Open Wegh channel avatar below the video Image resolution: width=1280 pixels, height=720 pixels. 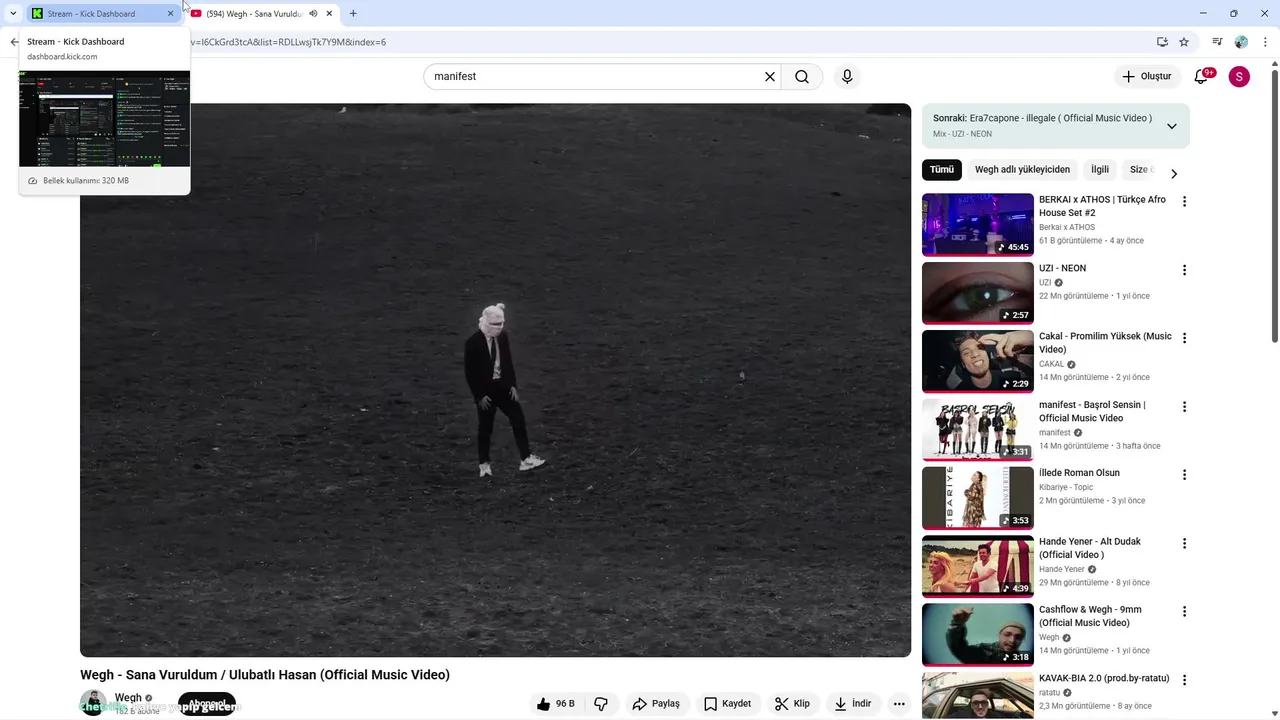pos(93,703)
